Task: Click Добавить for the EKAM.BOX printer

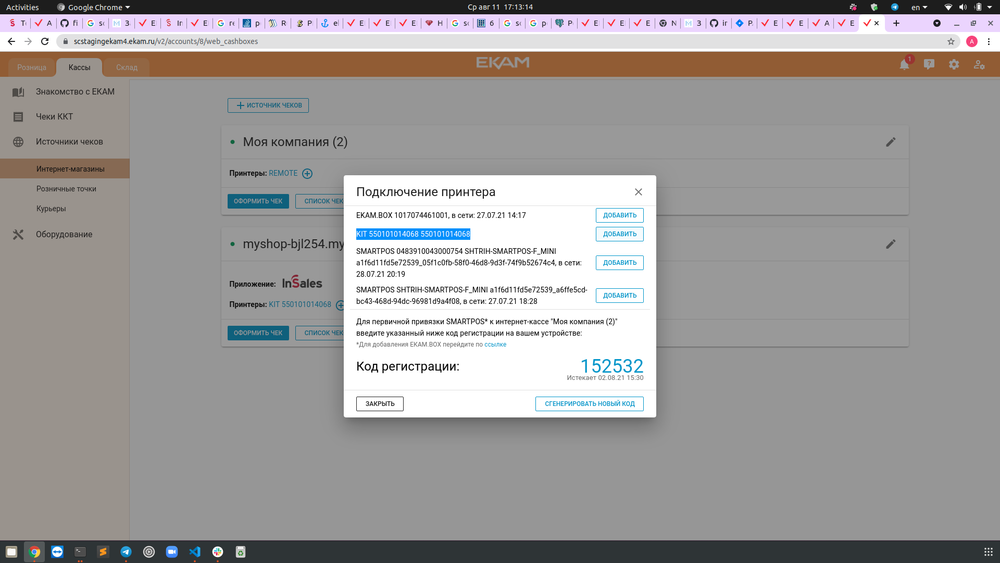Action: 619,215
